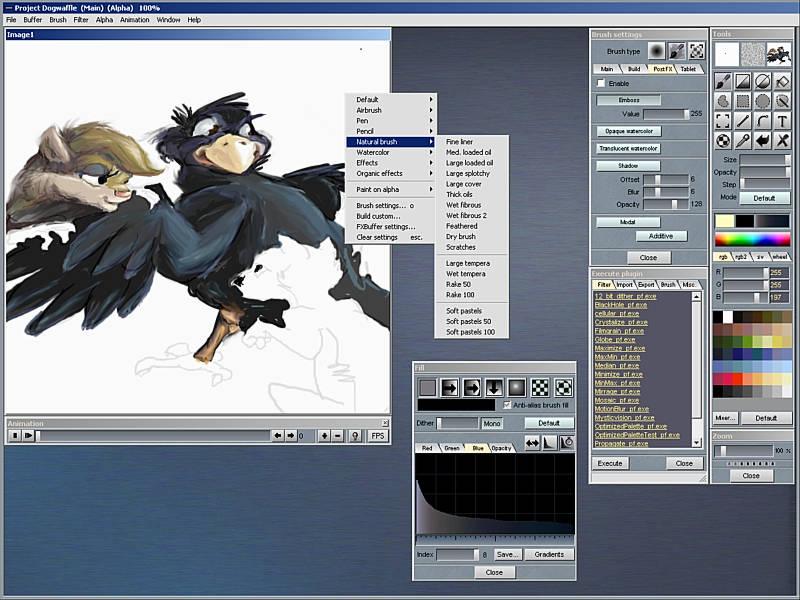800x600 pixels.
Task: Select the straight line drawing tool
Action: 742,121
